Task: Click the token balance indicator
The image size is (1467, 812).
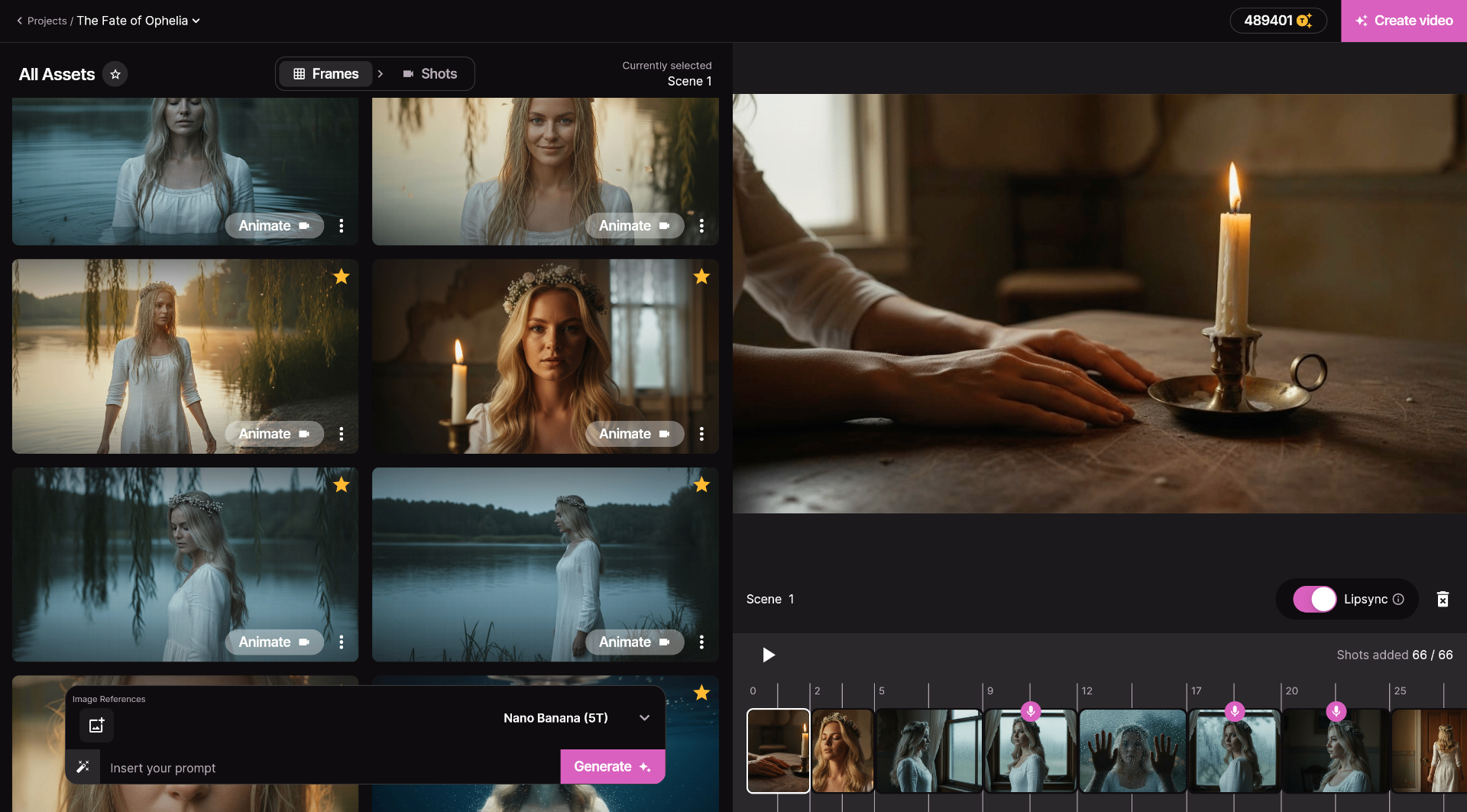Action: pos(1278,21)
